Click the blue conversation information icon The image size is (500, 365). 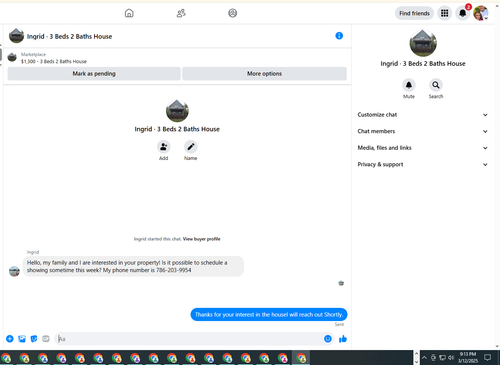(339, 36)
